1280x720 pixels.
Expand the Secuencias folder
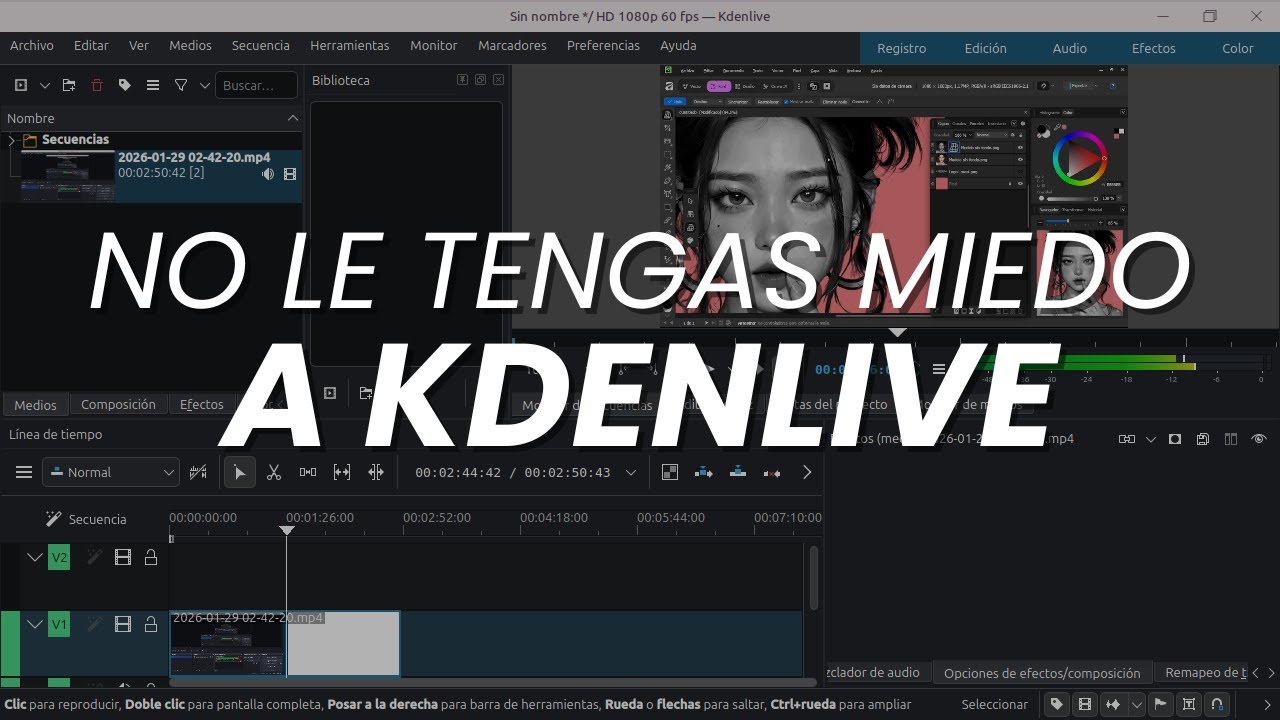click(x=12, y=140)
